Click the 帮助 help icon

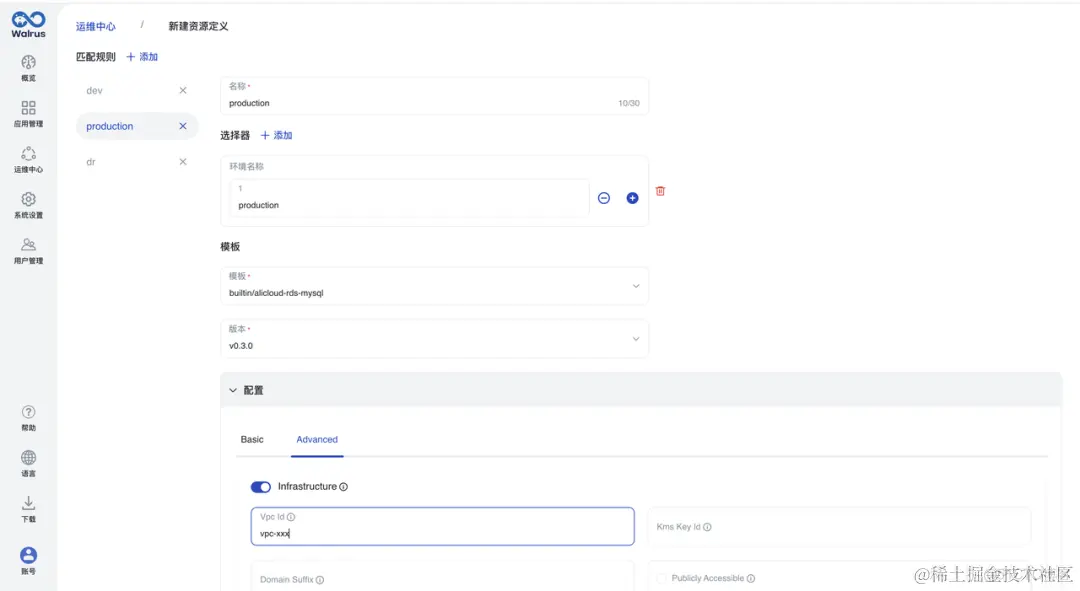28,417
